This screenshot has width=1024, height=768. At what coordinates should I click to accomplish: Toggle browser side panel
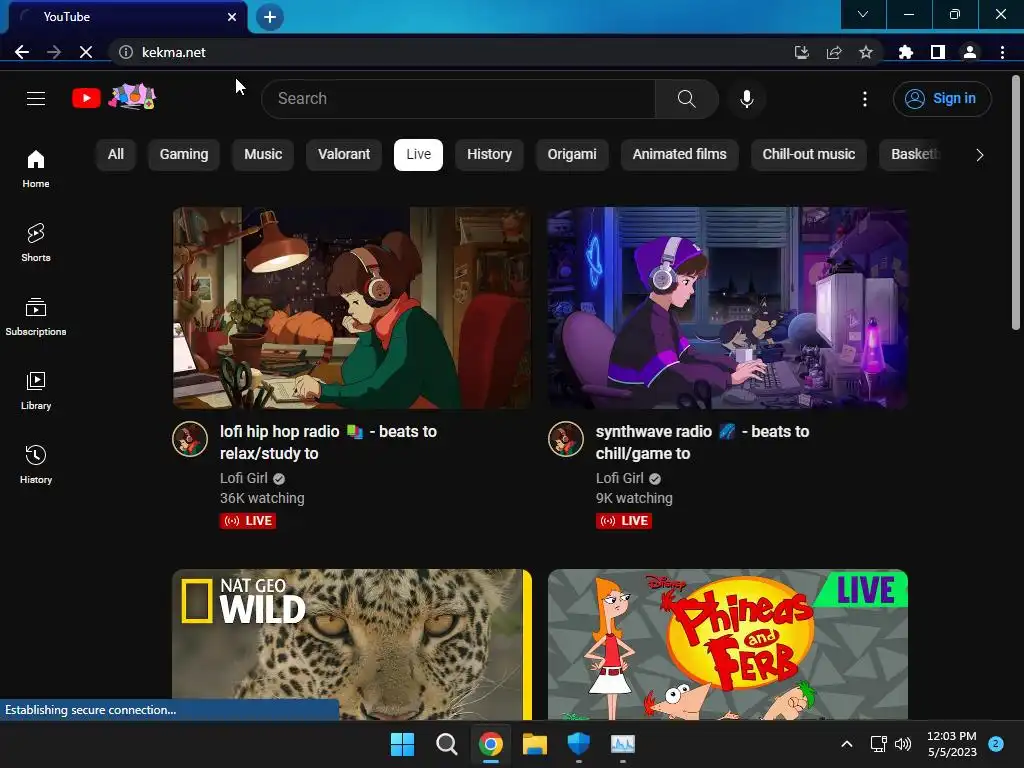(938, 52)
